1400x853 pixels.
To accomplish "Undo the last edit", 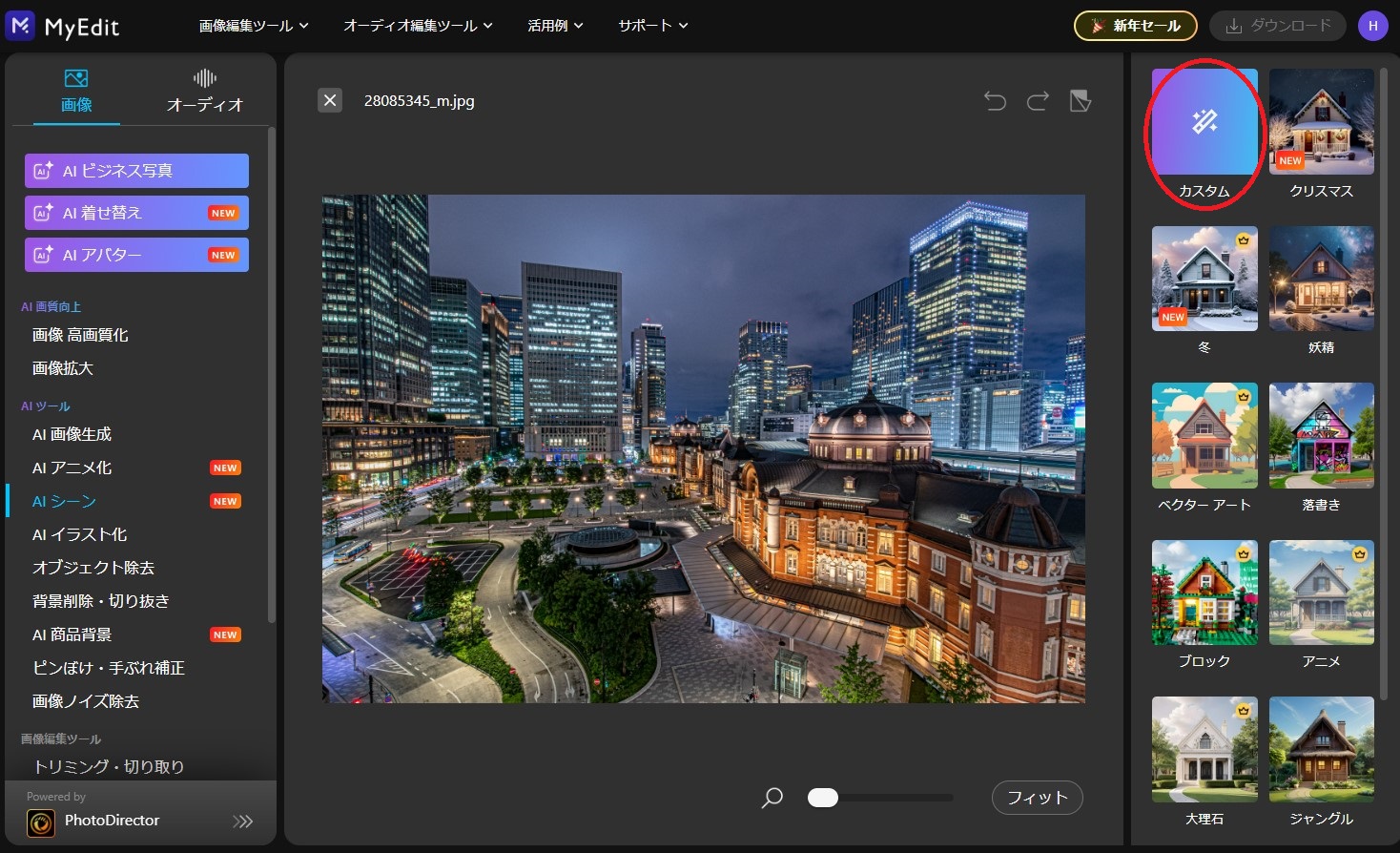I will coord(995,101).
